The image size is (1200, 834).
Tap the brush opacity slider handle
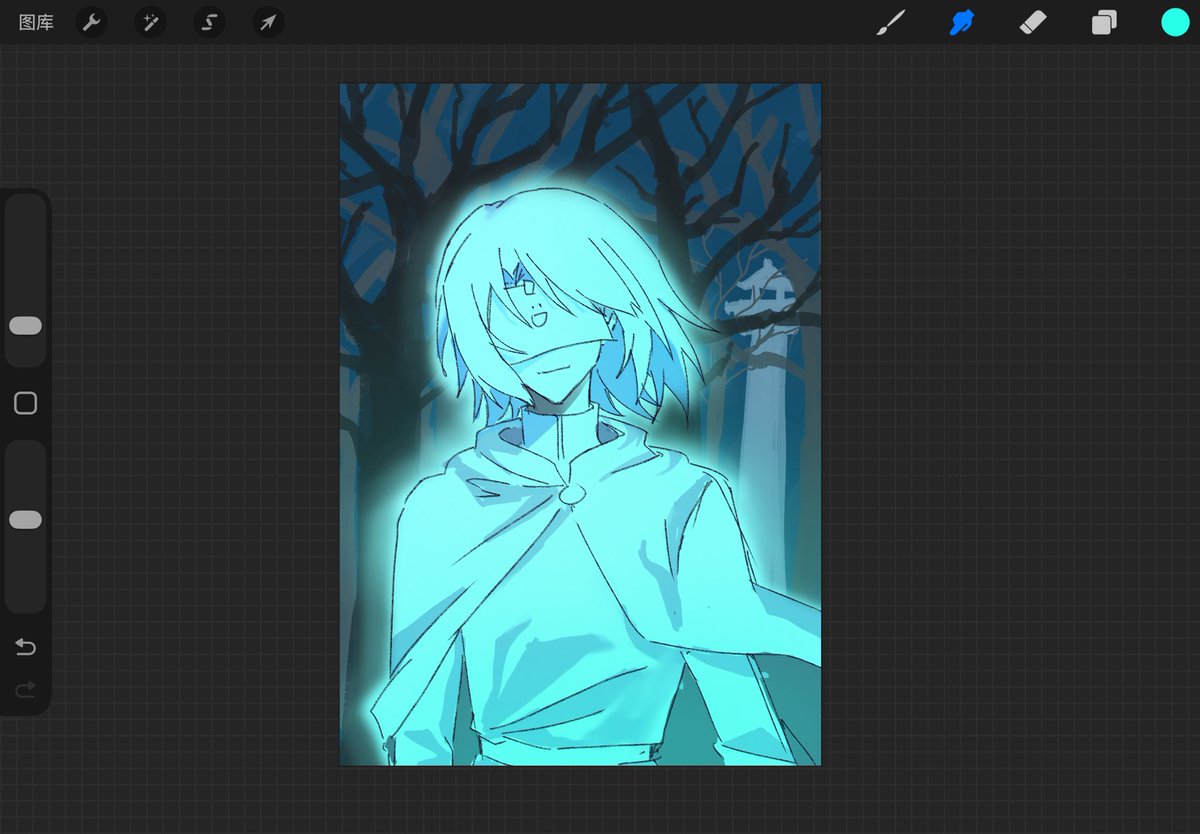26,518
